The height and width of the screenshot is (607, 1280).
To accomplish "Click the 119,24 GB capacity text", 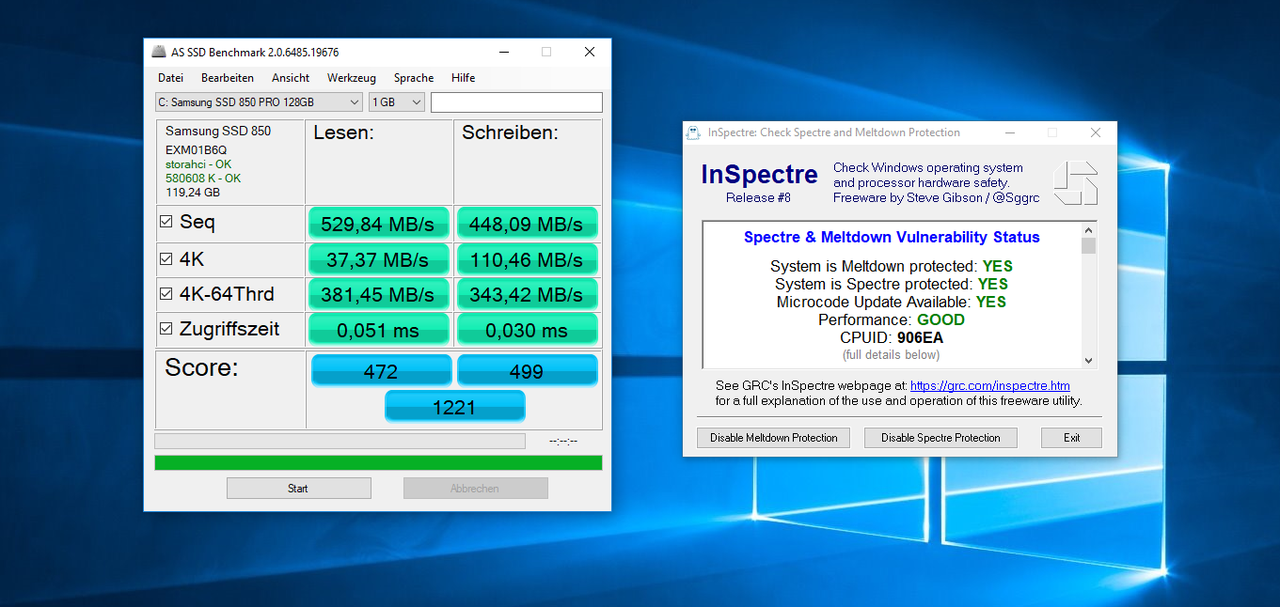I will click(191, 192).
